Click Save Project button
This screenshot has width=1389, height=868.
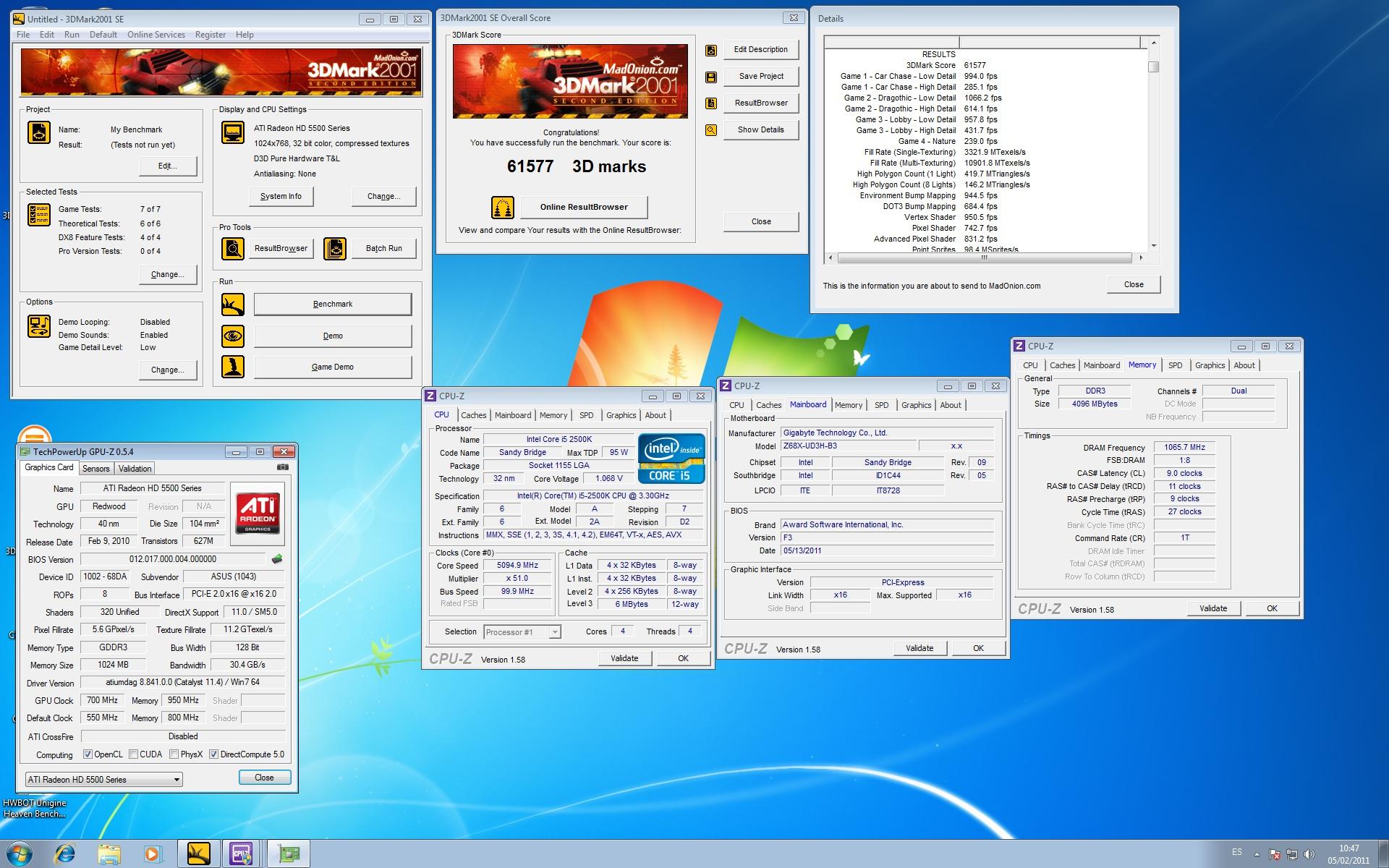[x=761, y=77]
